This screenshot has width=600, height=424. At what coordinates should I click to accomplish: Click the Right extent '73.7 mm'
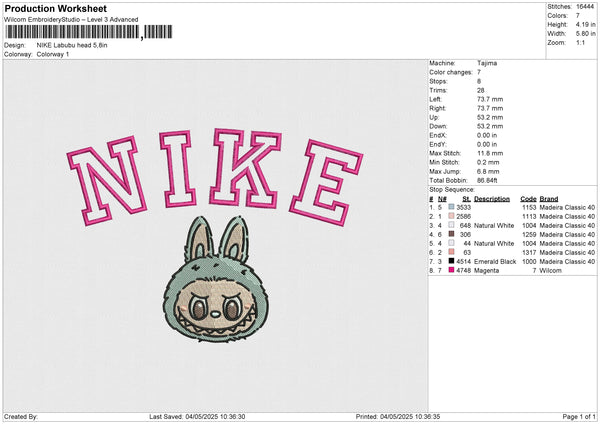pos(490,108)
